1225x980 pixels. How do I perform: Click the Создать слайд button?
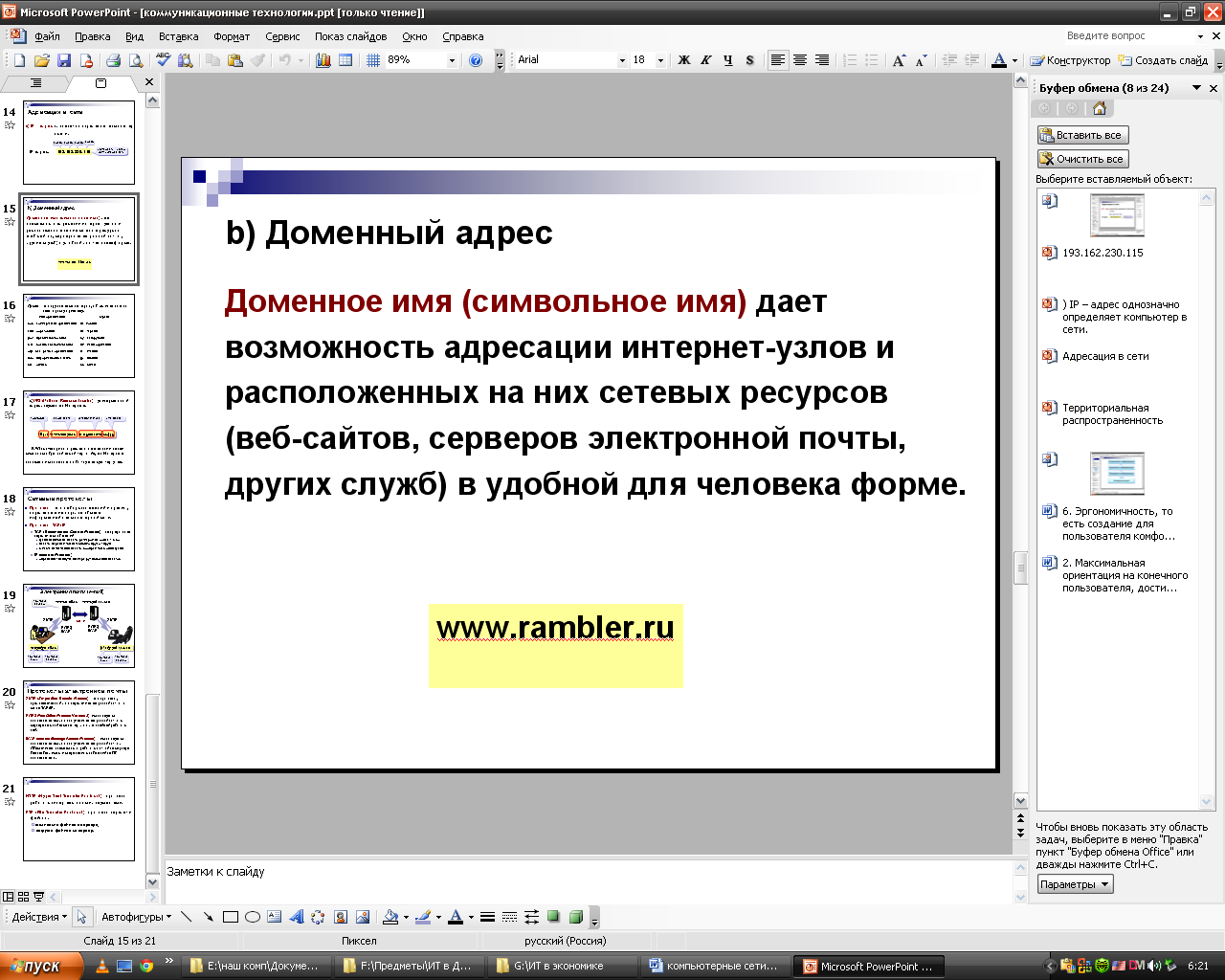[1164, 60]
